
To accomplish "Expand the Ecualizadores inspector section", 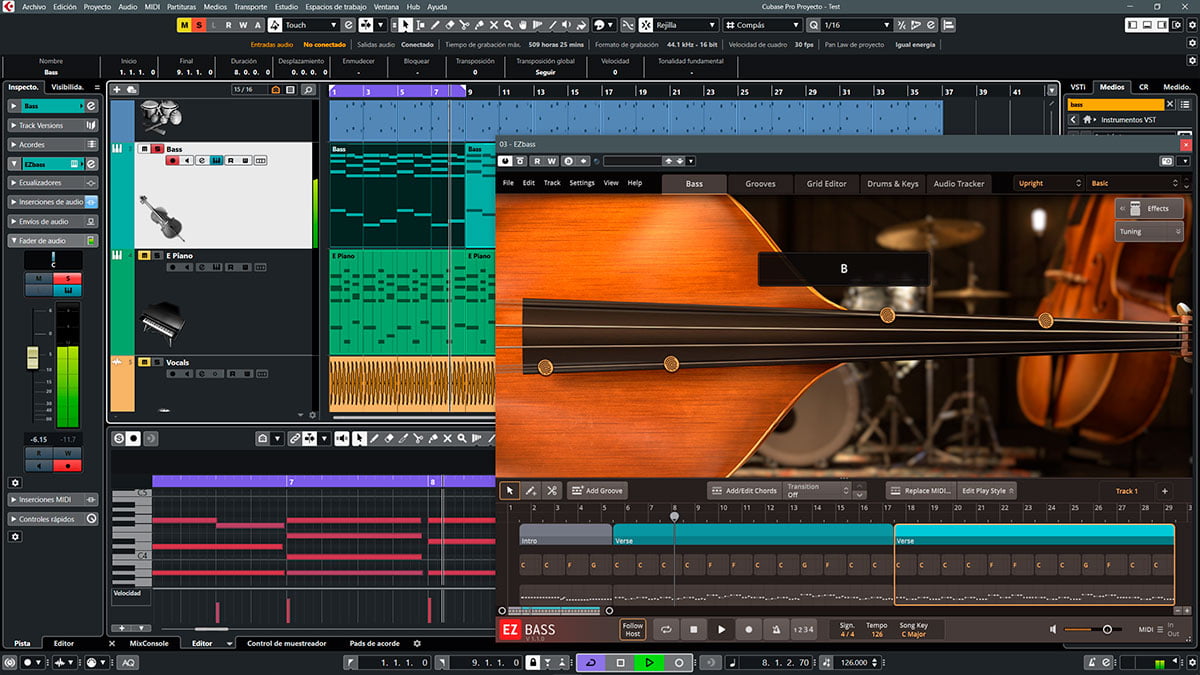I will click(x=53, y=183).
